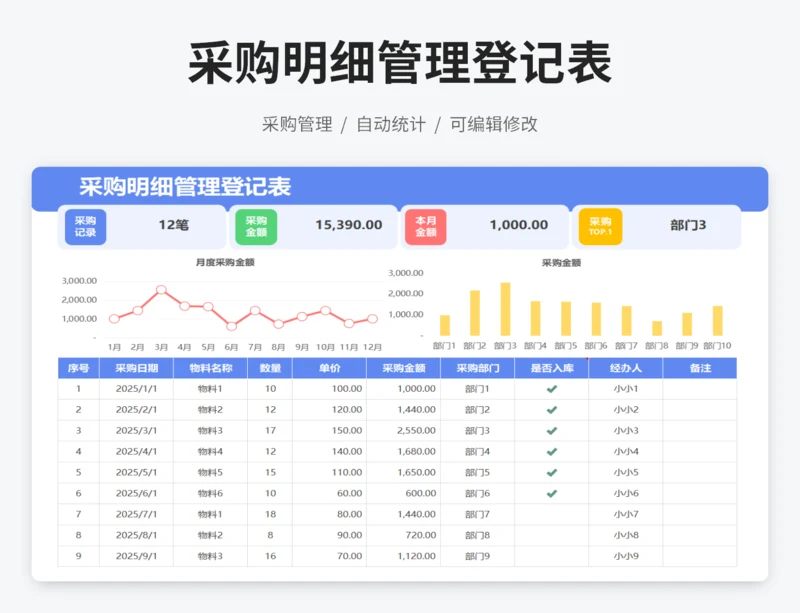Image resolution: width=800 pixels, height=613 pixels.
Task: Click the 采购日期 column header
Action: coord(136,368)
